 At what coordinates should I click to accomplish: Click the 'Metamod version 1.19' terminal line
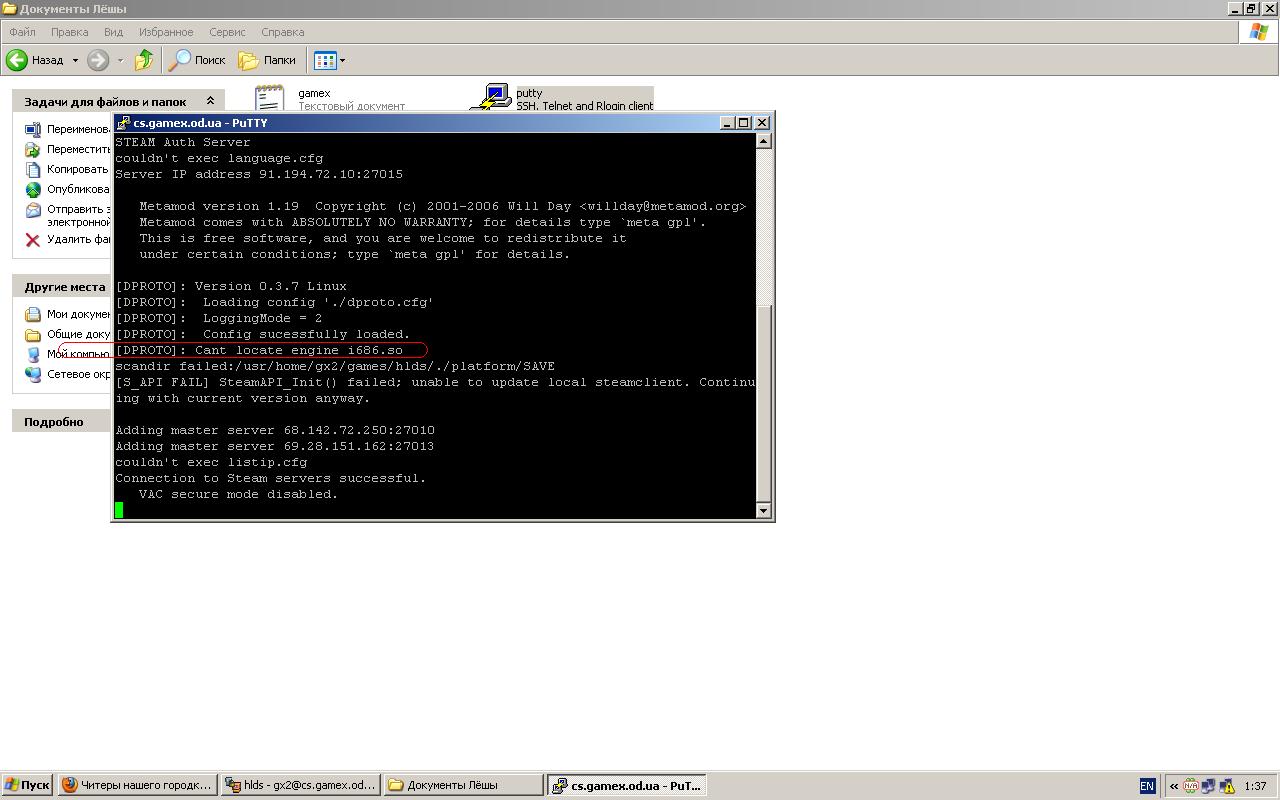point(443,206)
